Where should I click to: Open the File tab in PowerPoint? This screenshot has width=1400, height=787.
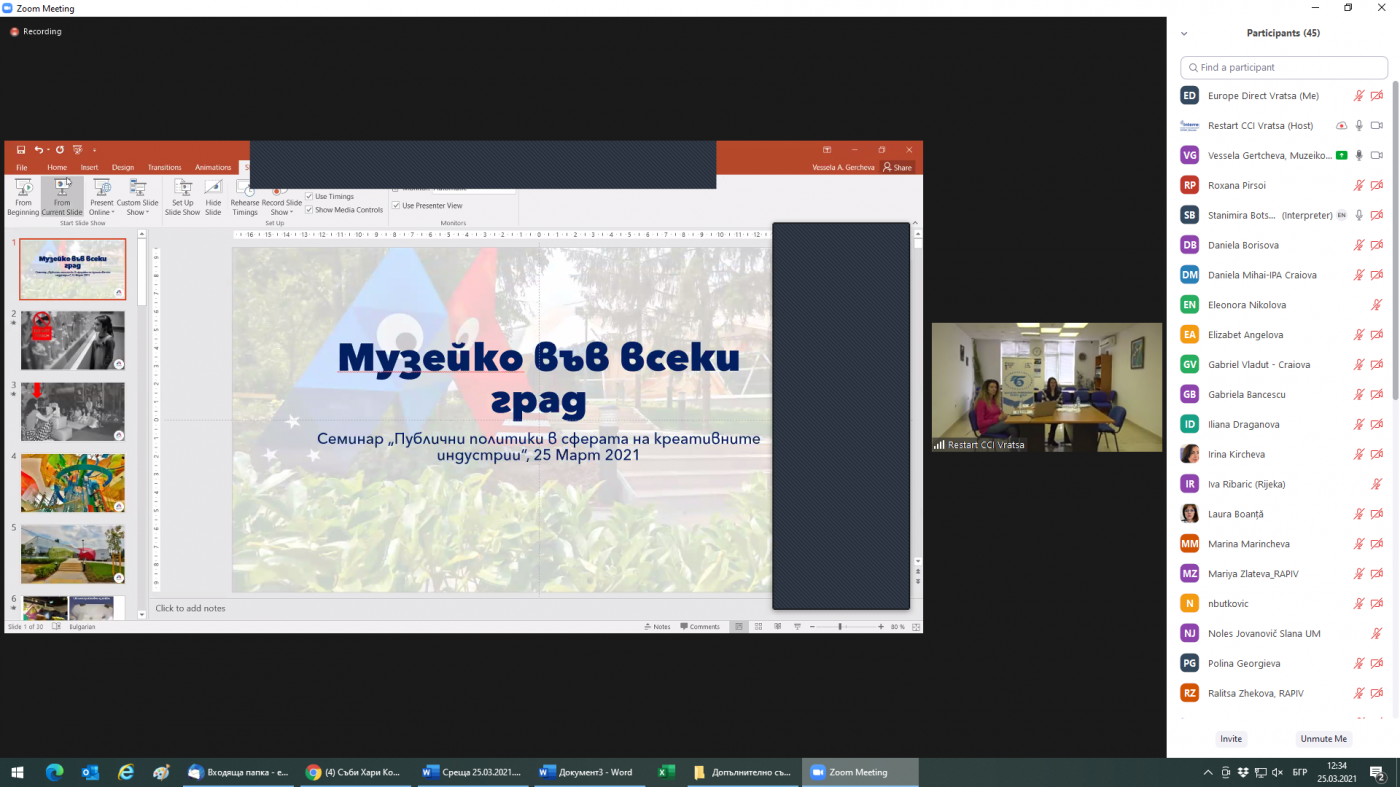(21, 167)
